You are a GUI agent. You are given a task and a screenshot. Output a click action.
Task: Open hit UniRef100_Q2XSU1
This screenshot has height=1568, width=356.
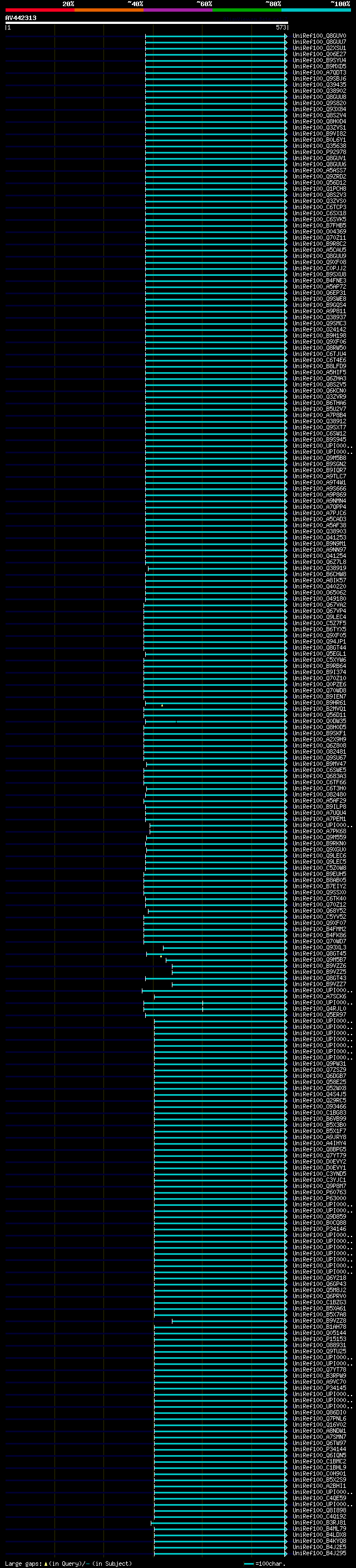click(x=319, y=49)
